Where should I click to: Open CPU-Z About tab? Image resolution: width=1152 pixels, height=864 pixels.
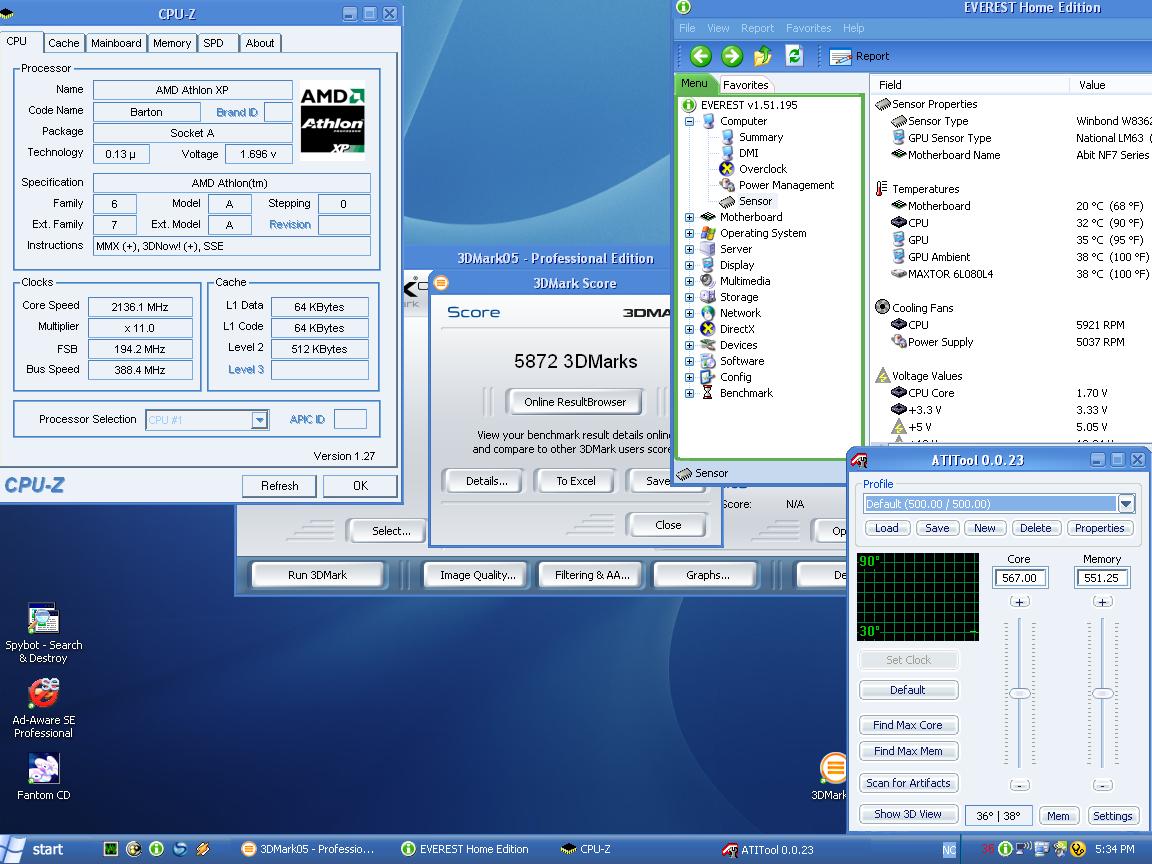pos(260,43)
